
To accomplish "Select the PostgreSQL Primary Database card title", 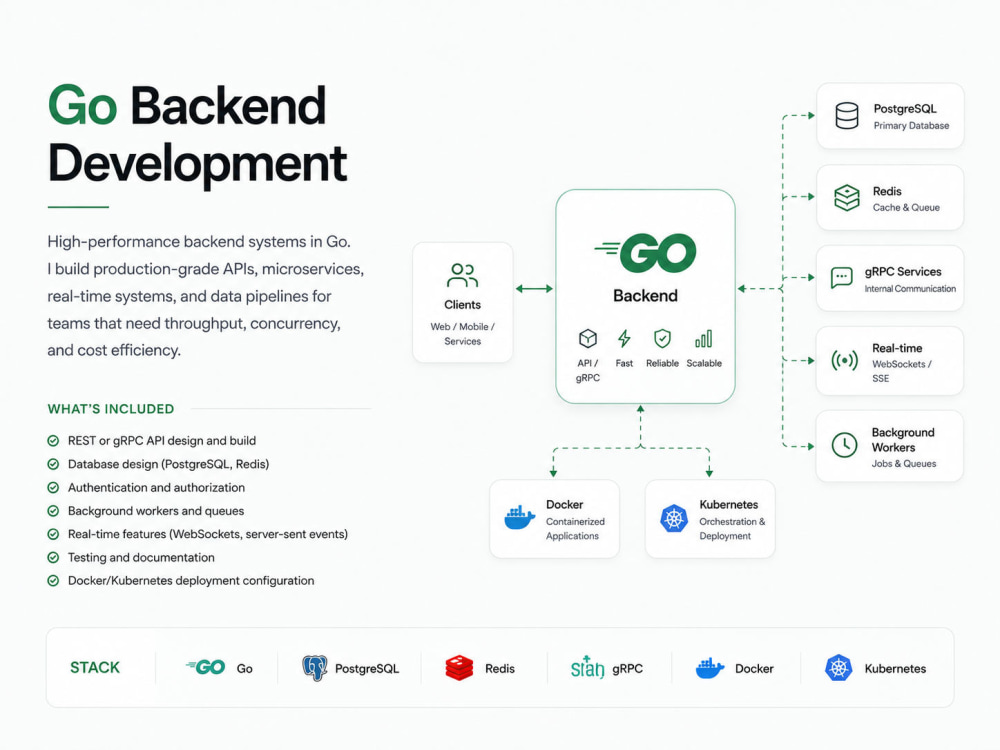I will (905, 109).
